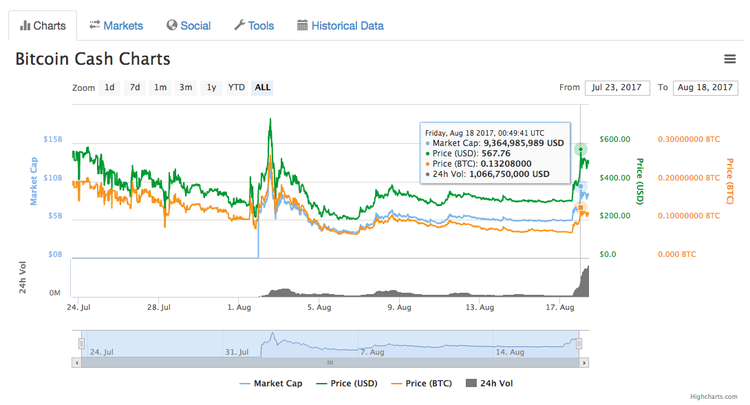Set zoom range to YTD

236,88
